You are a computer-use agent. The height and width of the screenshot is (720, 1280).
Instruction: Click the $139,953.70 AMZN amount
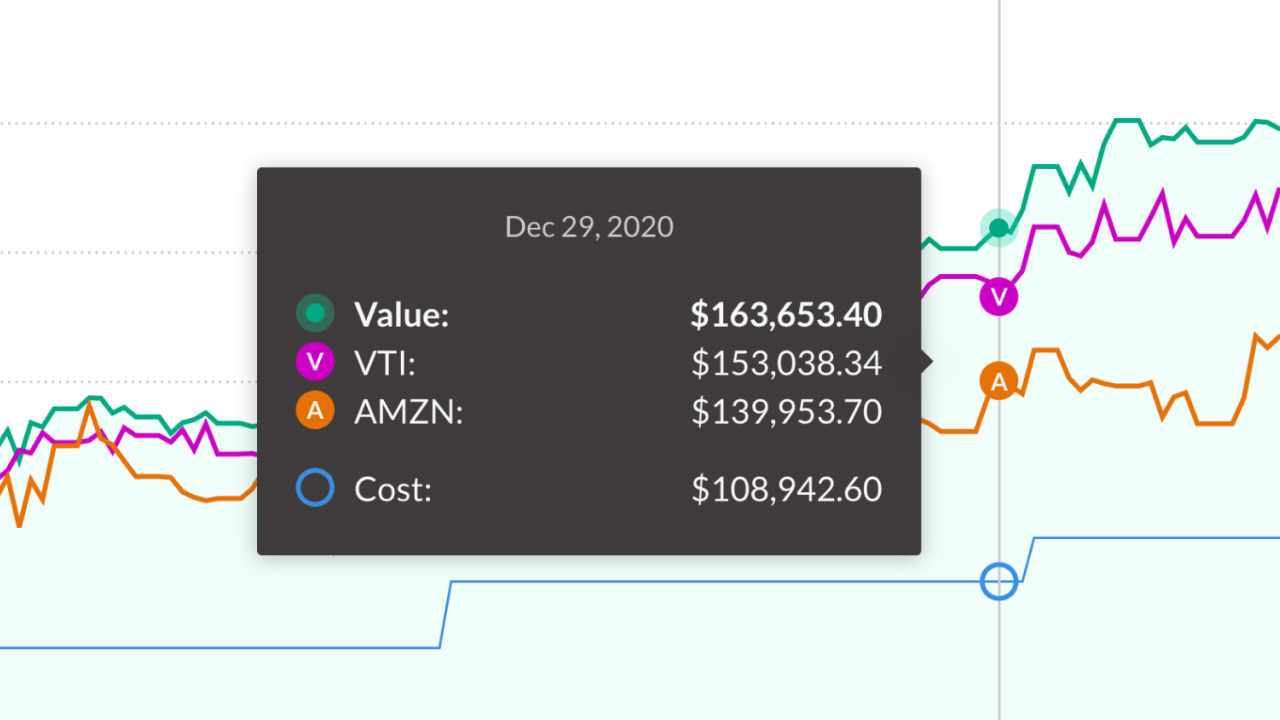coord(786,411)
